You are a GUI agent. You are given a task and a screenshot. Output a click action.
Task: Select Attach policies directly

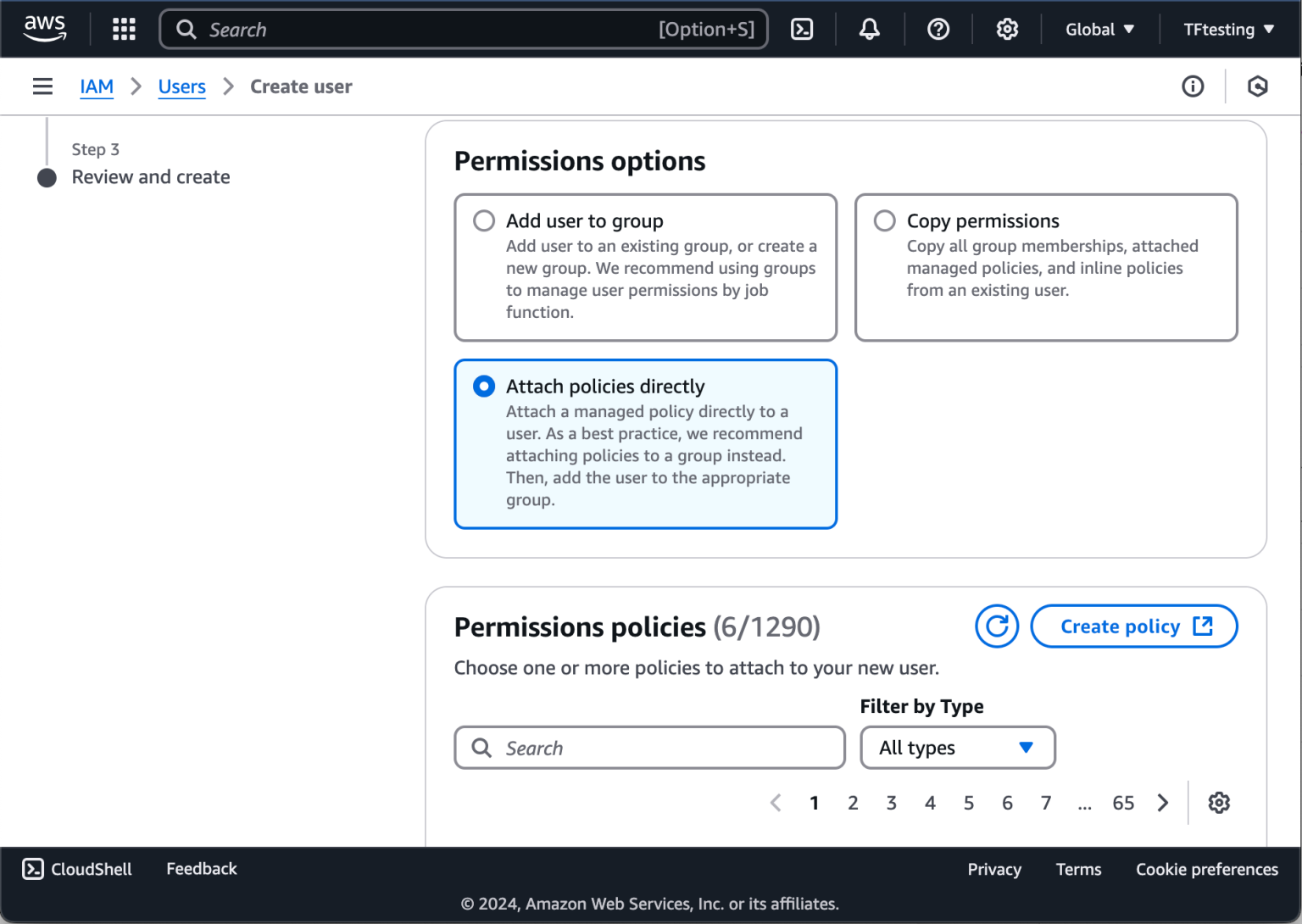click(x=483, y=386)
